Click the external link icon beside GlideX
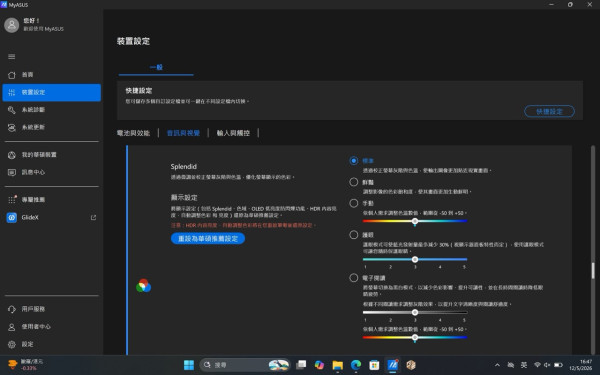Viewport: 600px width, 375px height. pyautogui.click(x=93, y=217)
